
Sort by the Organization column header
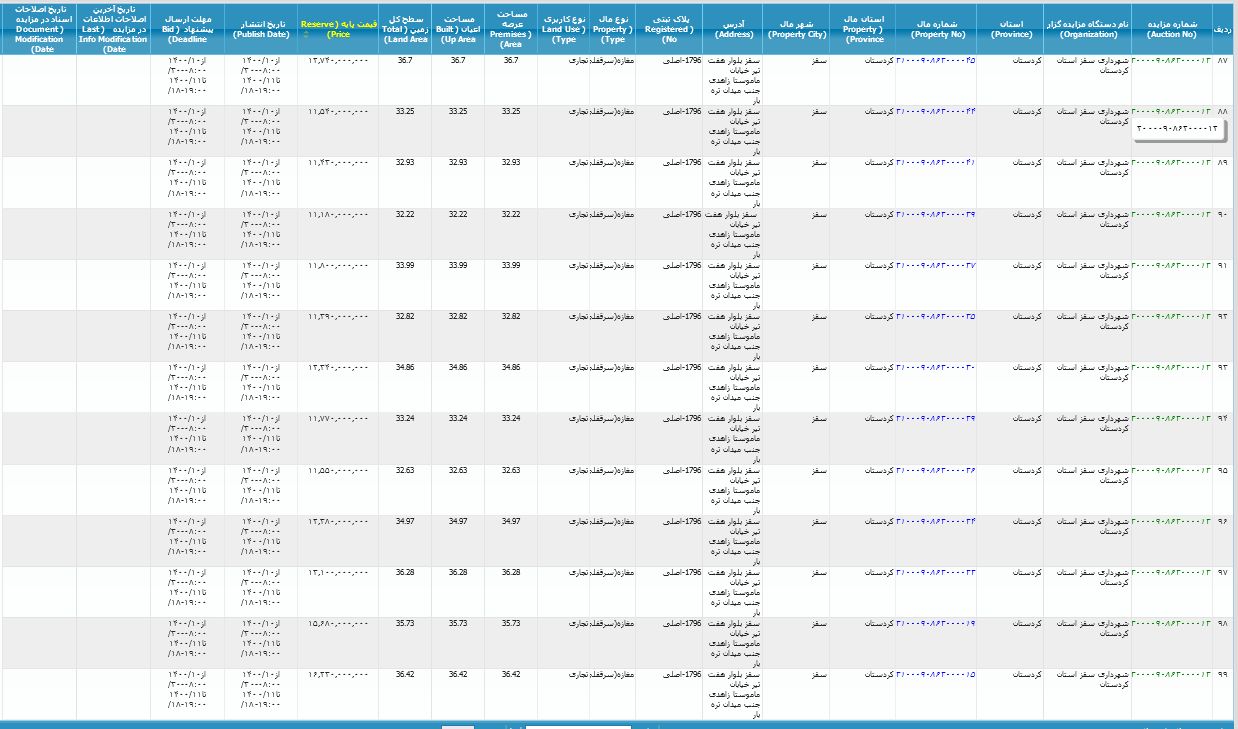1087,27
